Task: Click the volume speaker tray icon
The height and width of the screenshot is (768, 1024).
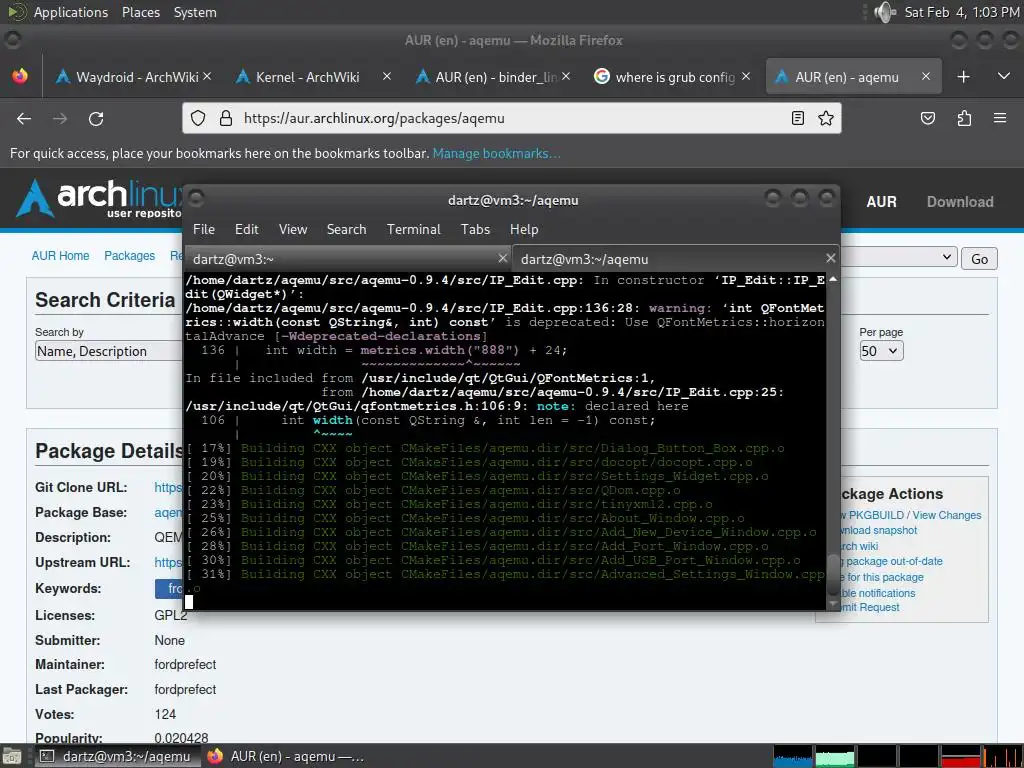Action: 885,12
